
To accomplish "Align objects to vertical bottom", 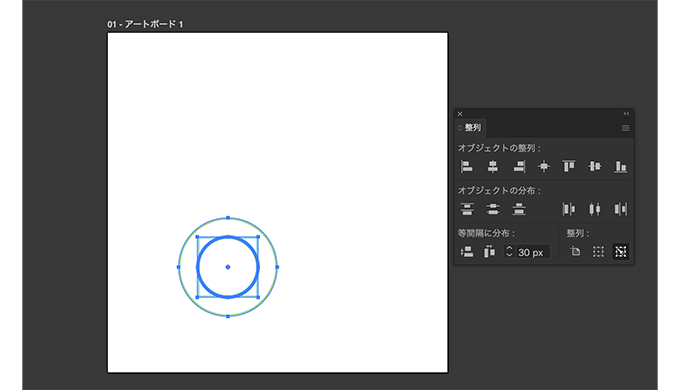I will [x=621, y=166].
